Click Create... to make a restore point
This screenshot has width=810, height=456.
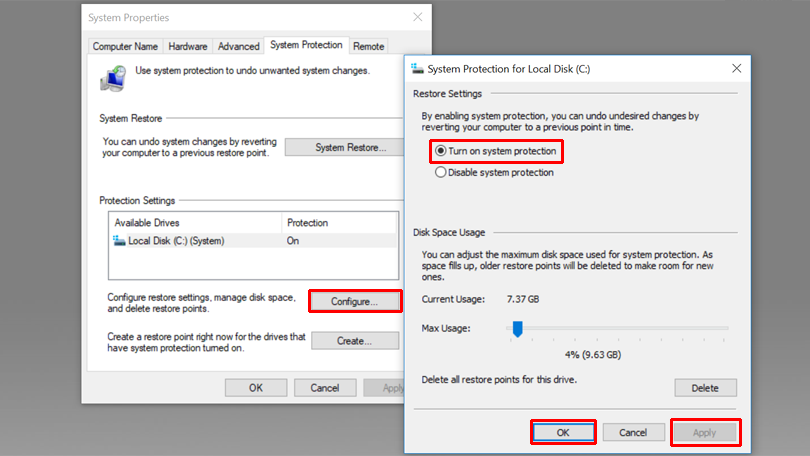[x=354, y=341]
